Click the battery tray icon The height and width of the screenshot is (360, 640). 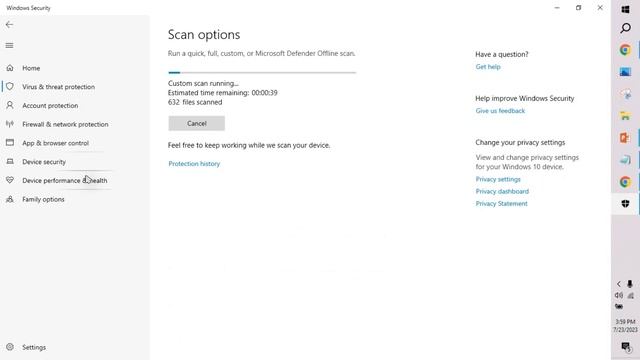point(619,307)
